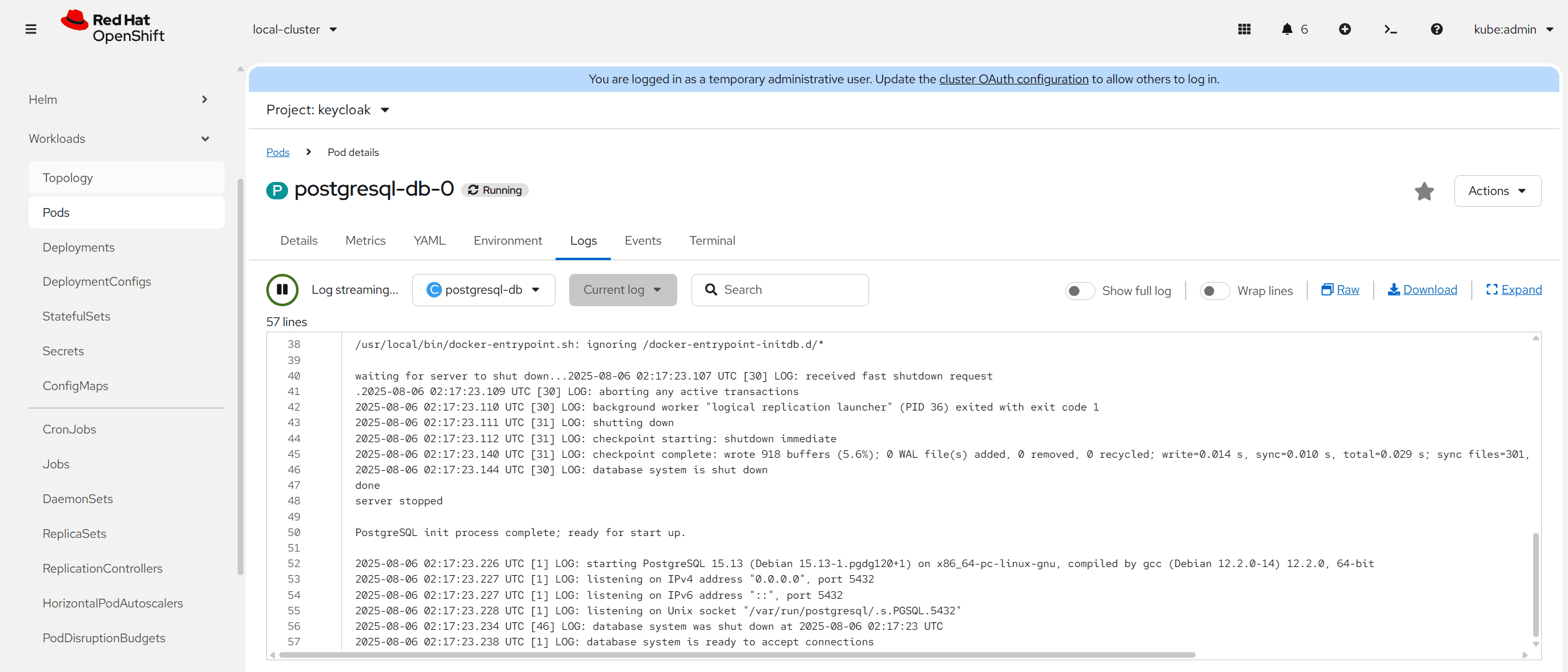
Task: Open the Raw log link
Action: click(x=1340, y=290)
